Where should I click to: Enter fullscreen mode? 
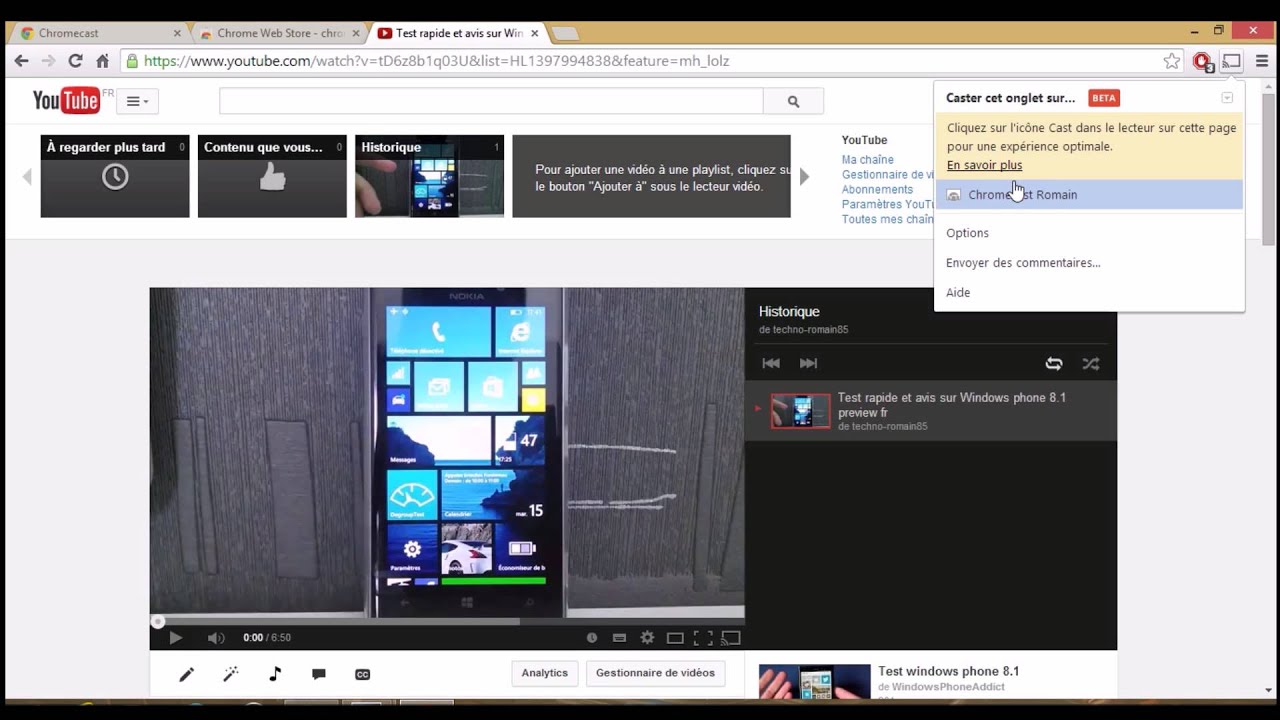[x=703, y=637]
